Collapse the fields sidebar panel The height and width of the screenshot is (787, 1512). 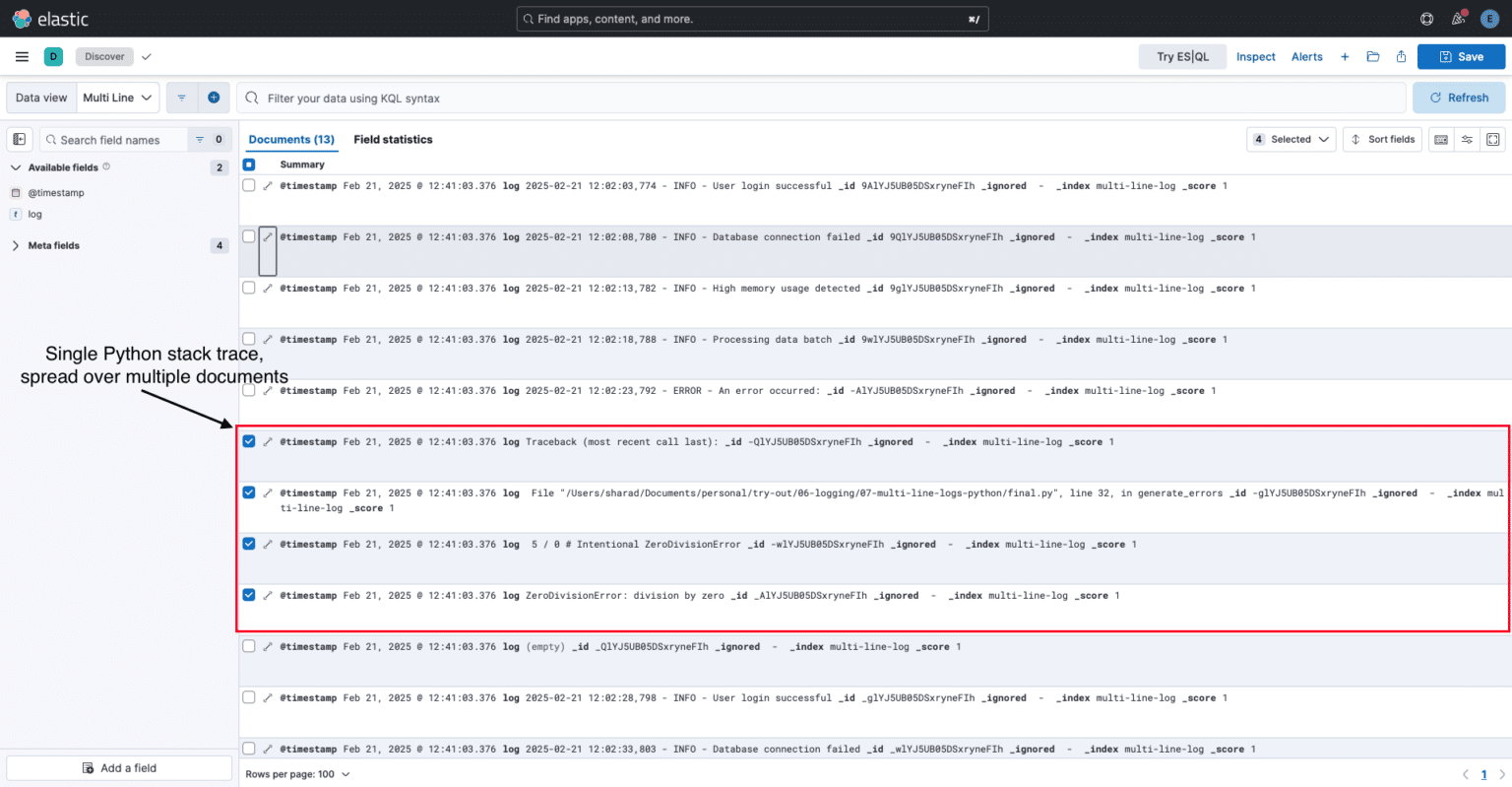pos(19,139)
